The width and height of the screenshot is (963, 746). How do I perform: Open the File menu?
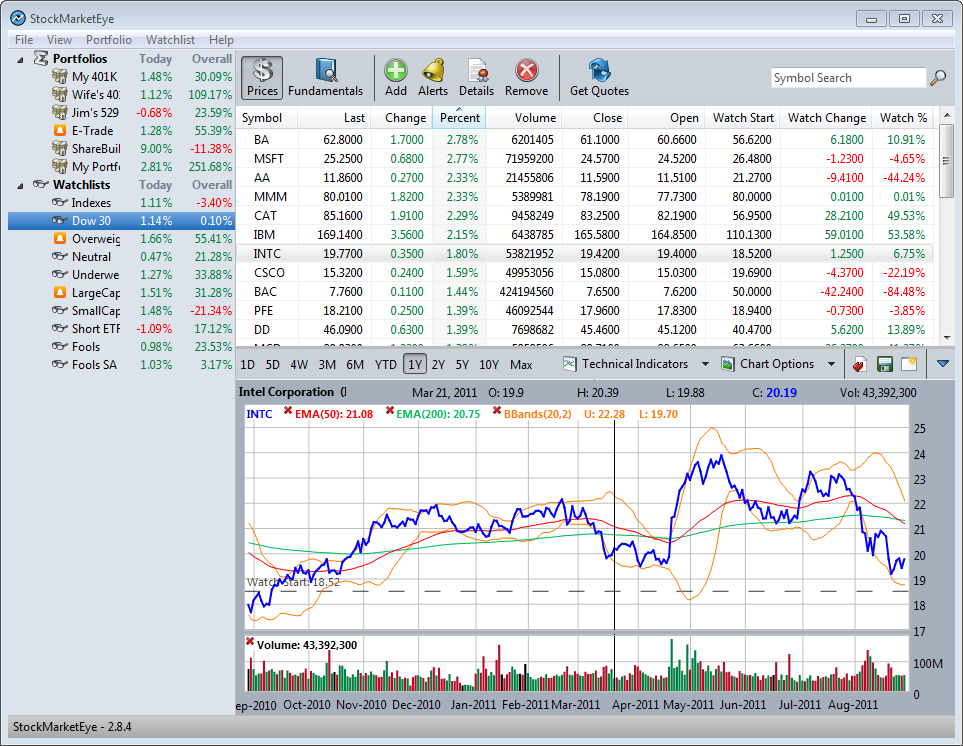coord(24,39)
